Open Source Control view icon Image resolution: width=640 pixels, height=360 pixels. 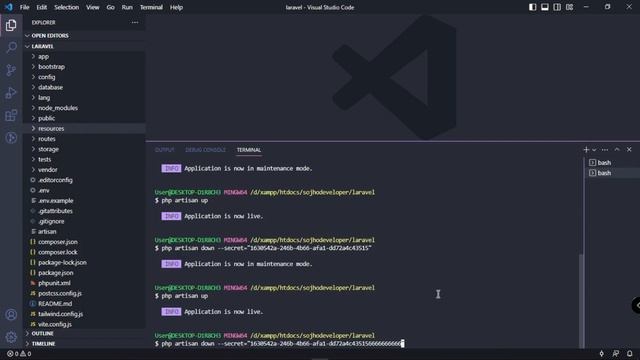tap(11, 70)
